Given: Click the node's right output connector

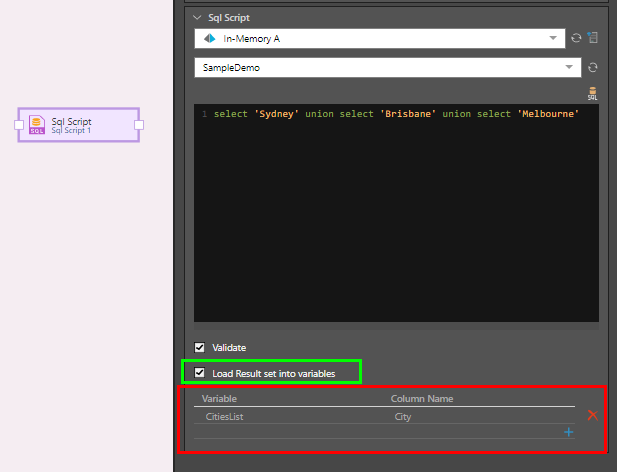Looking at the screenshot, I should click(140, 125).
